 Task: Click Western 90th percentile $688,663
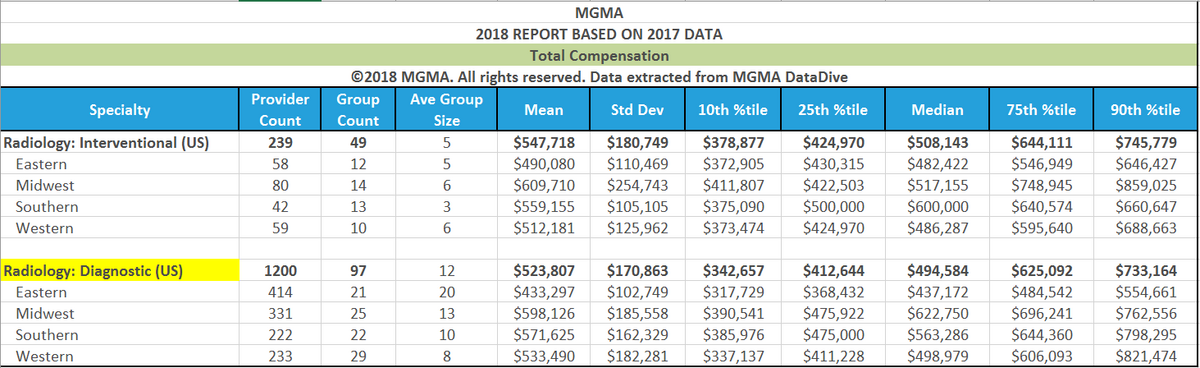(1148, 228)
